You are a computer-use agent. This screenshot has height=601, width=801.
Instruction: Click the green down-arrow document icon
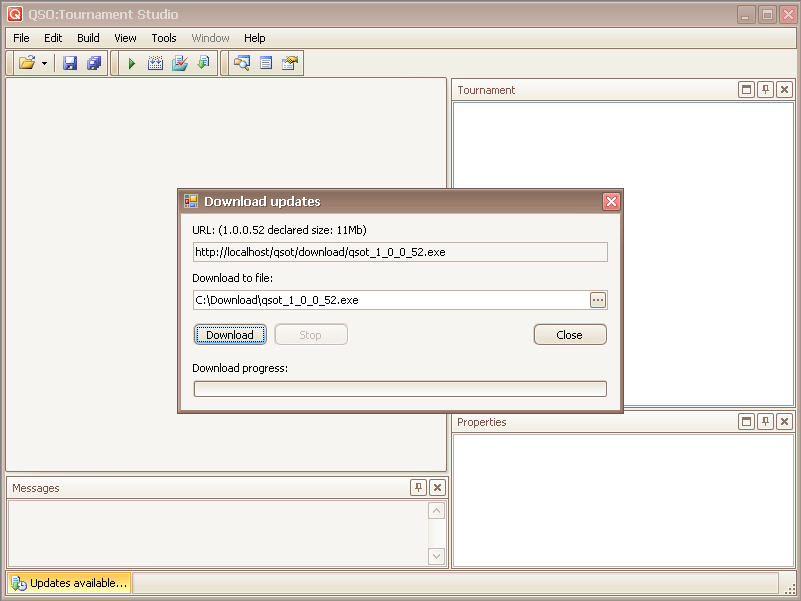click(x=204, y=63)
